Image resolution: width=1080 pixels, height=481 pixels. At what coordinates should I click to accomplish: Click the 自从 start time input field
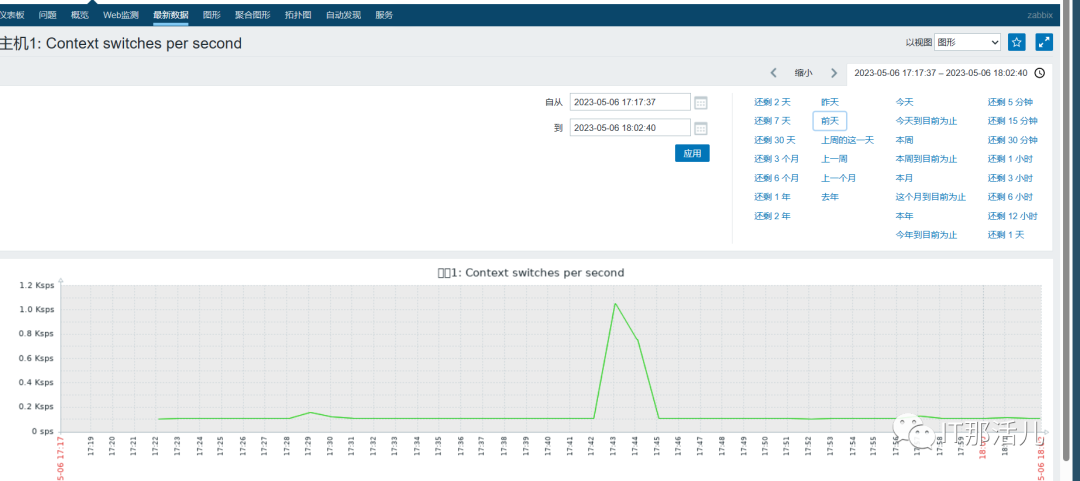pos(630,102)
